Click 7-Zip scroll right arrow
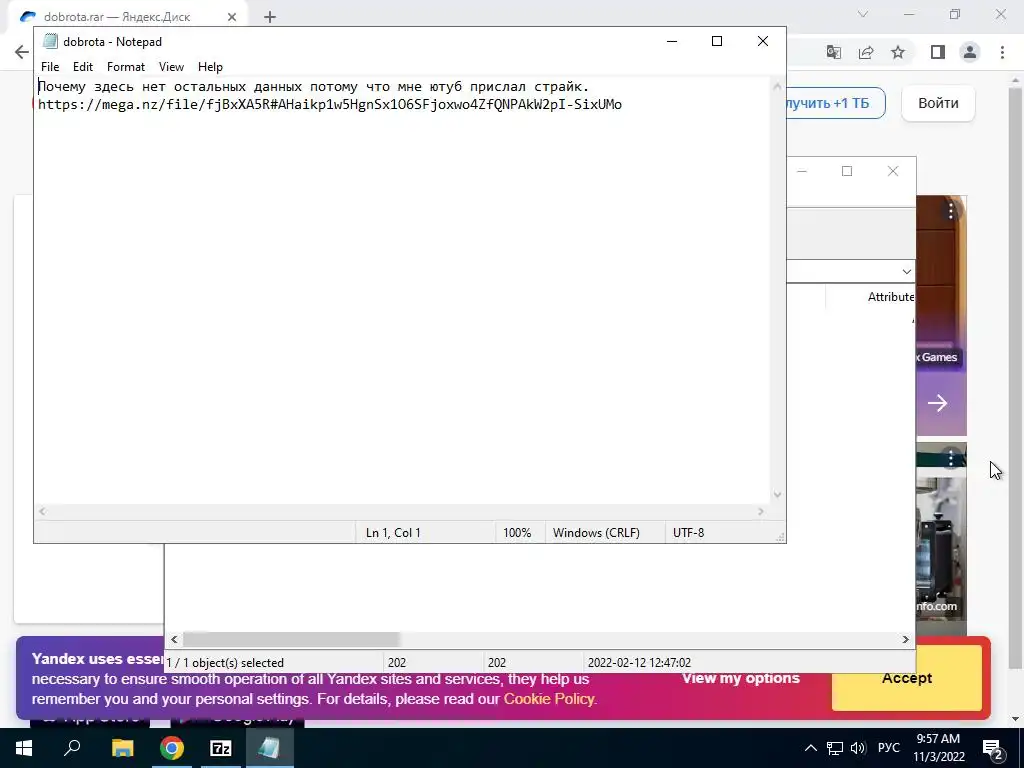 click(906, 639)
